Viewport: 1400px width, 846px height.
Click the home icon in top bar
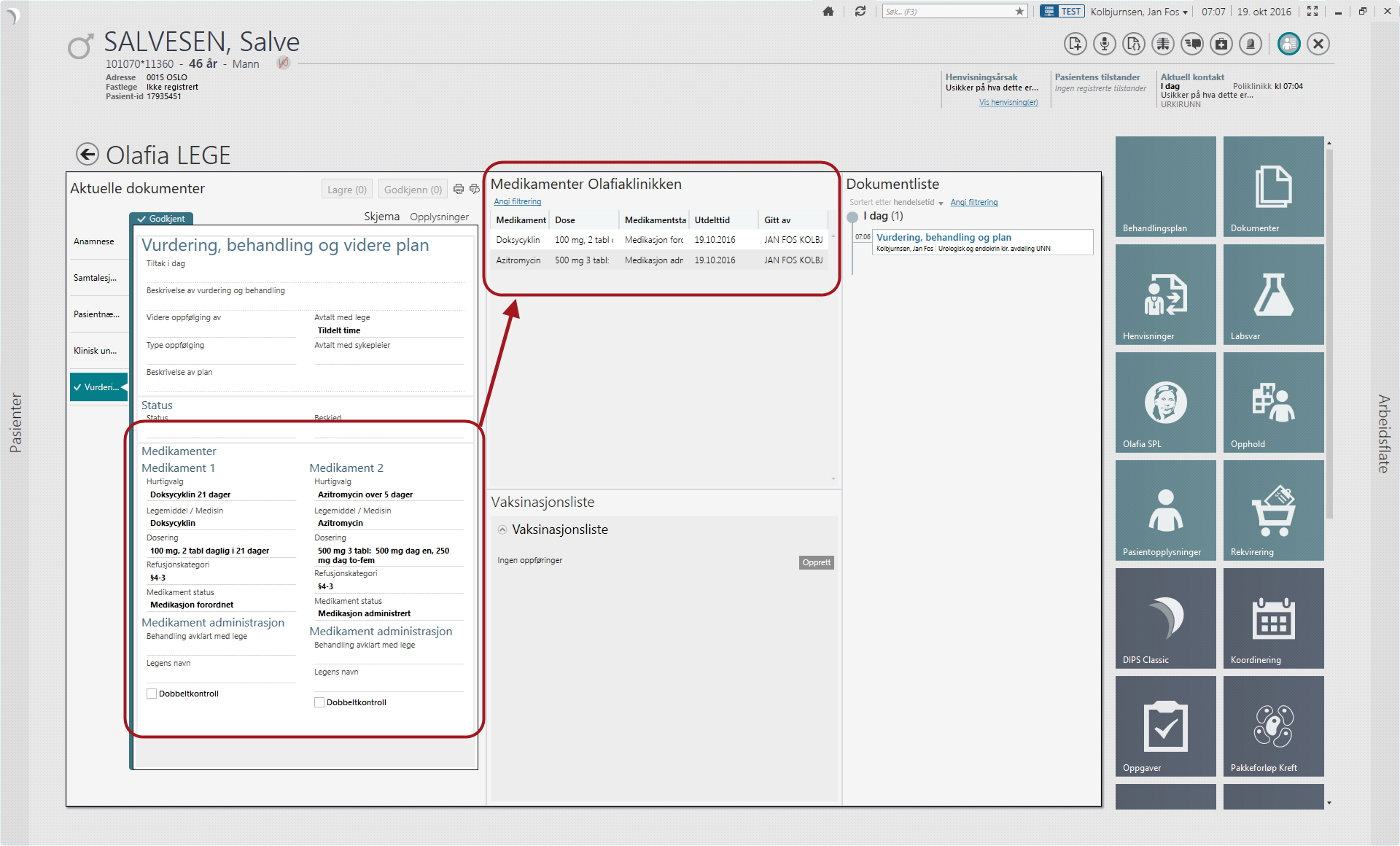(828, 11)
